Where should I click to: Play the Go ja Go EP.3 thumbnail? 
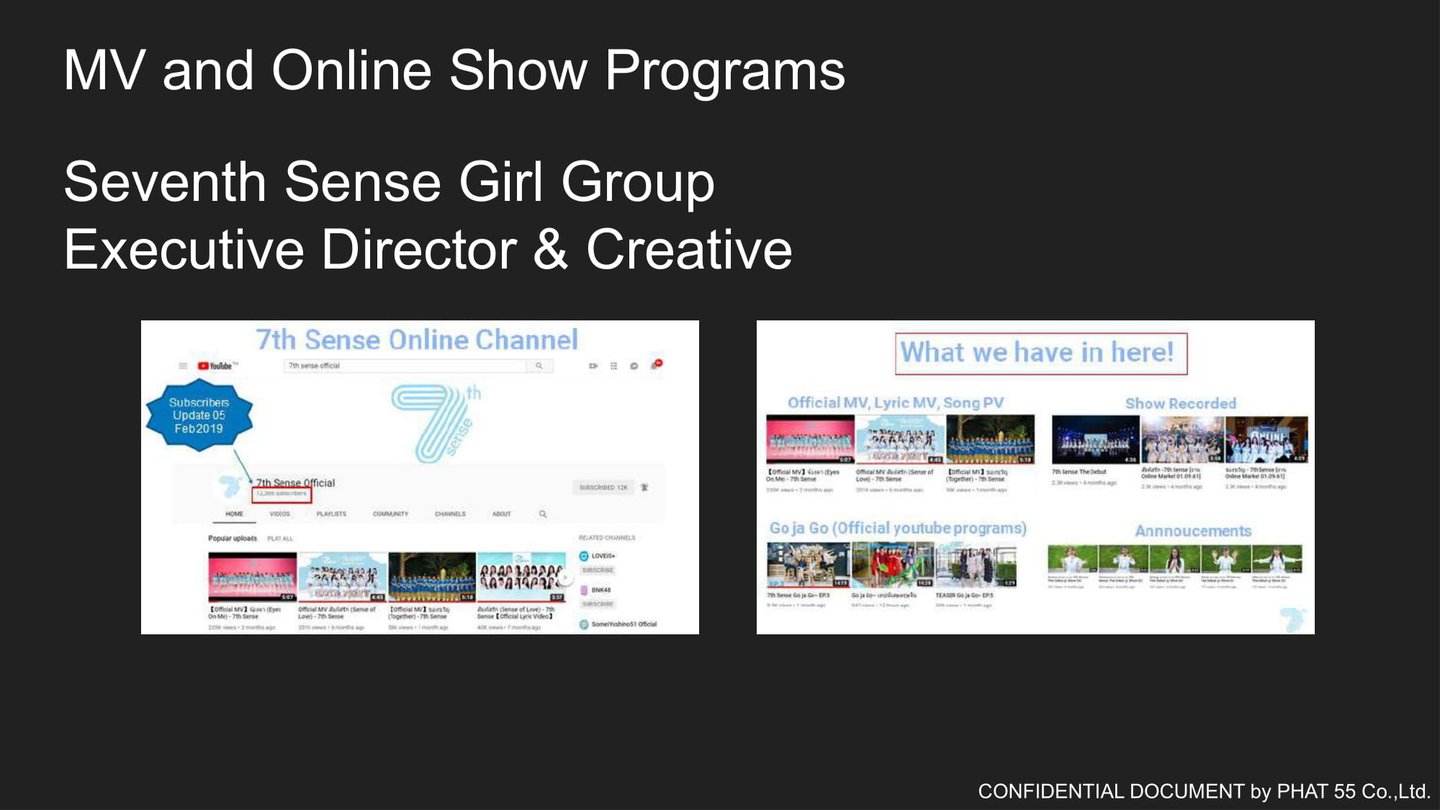(808, 565)
